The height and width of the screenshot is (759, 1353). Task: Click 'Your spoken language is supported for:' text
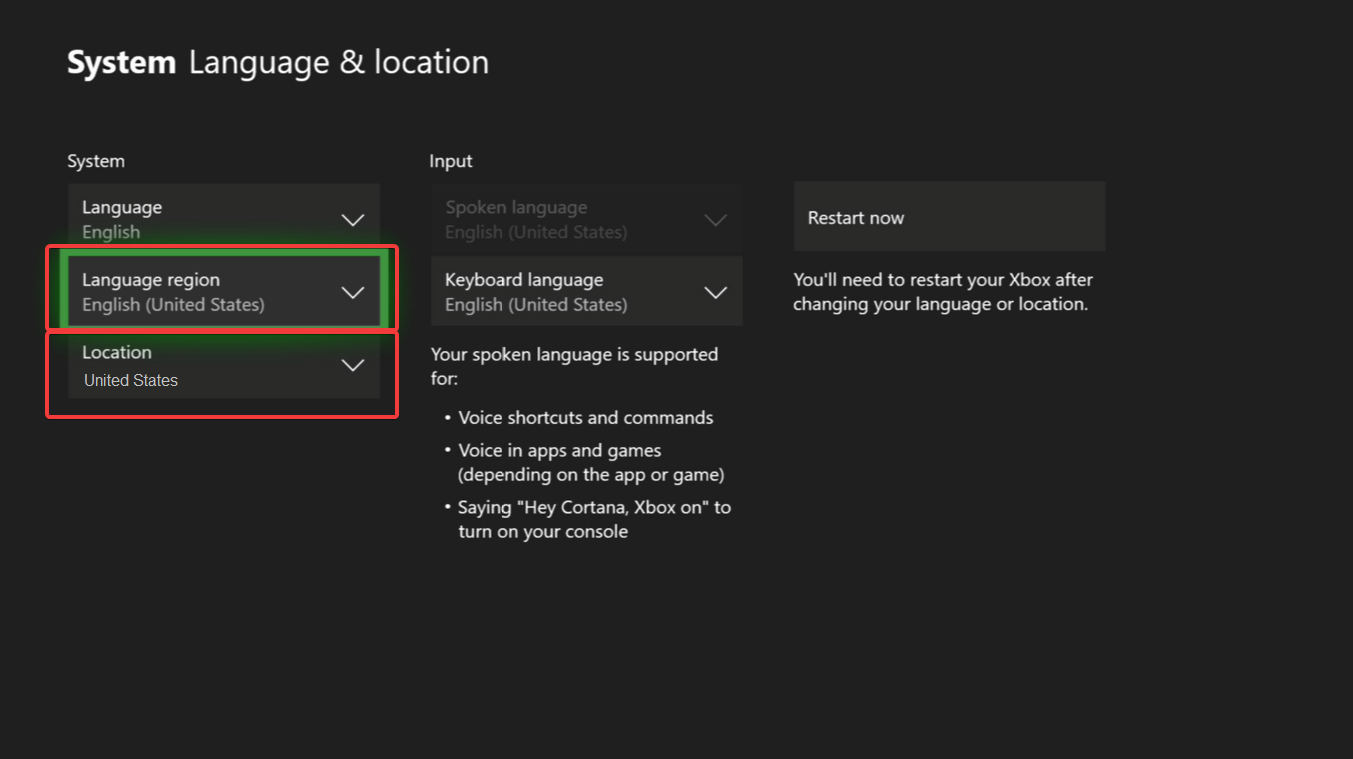pos(574,366)
